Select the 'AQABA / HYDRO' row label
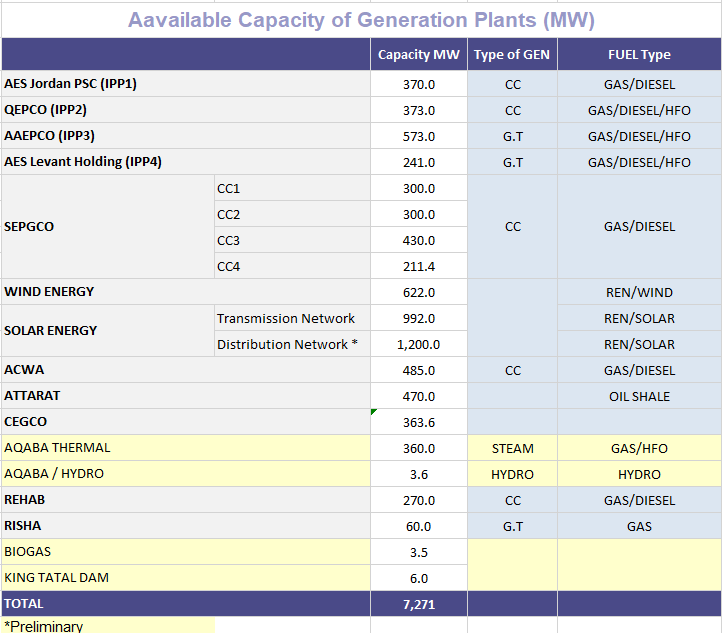The image size is (722, 633). tap(186, 474)
